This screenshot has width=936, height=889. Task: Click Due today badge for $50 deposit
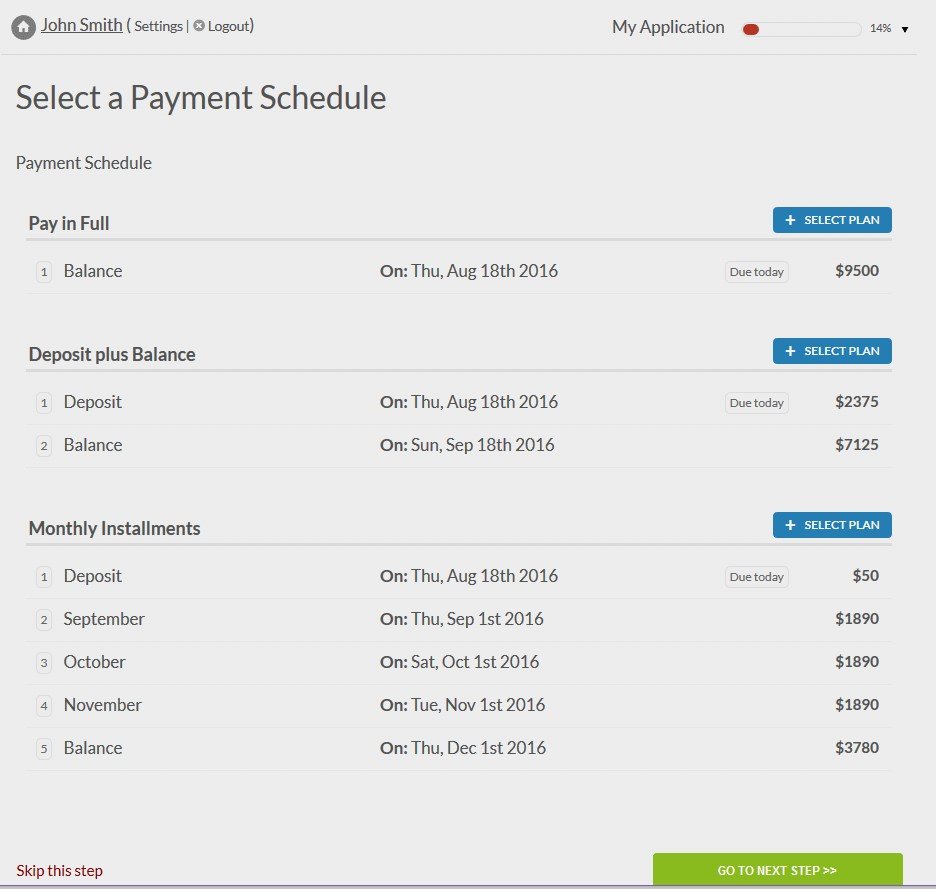click(756, 577)
